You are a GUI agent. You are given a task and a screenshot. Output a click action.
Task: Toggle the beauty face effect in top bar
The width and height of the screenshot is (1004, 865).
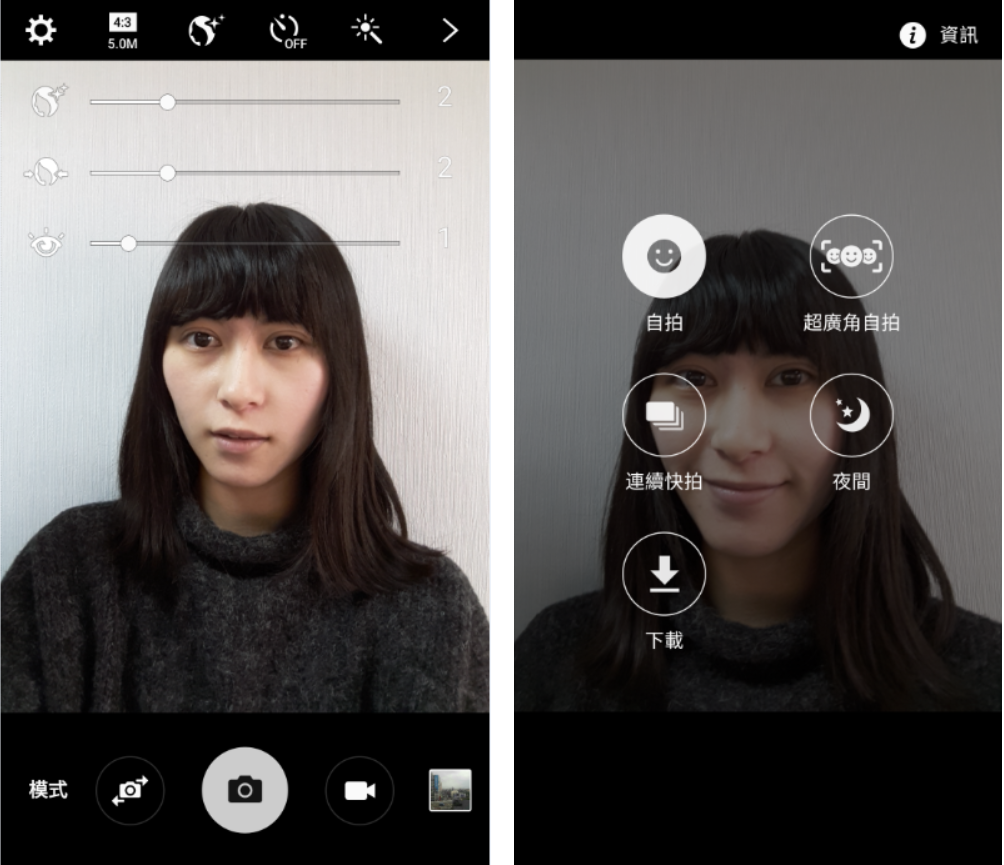tap(205, 30)
